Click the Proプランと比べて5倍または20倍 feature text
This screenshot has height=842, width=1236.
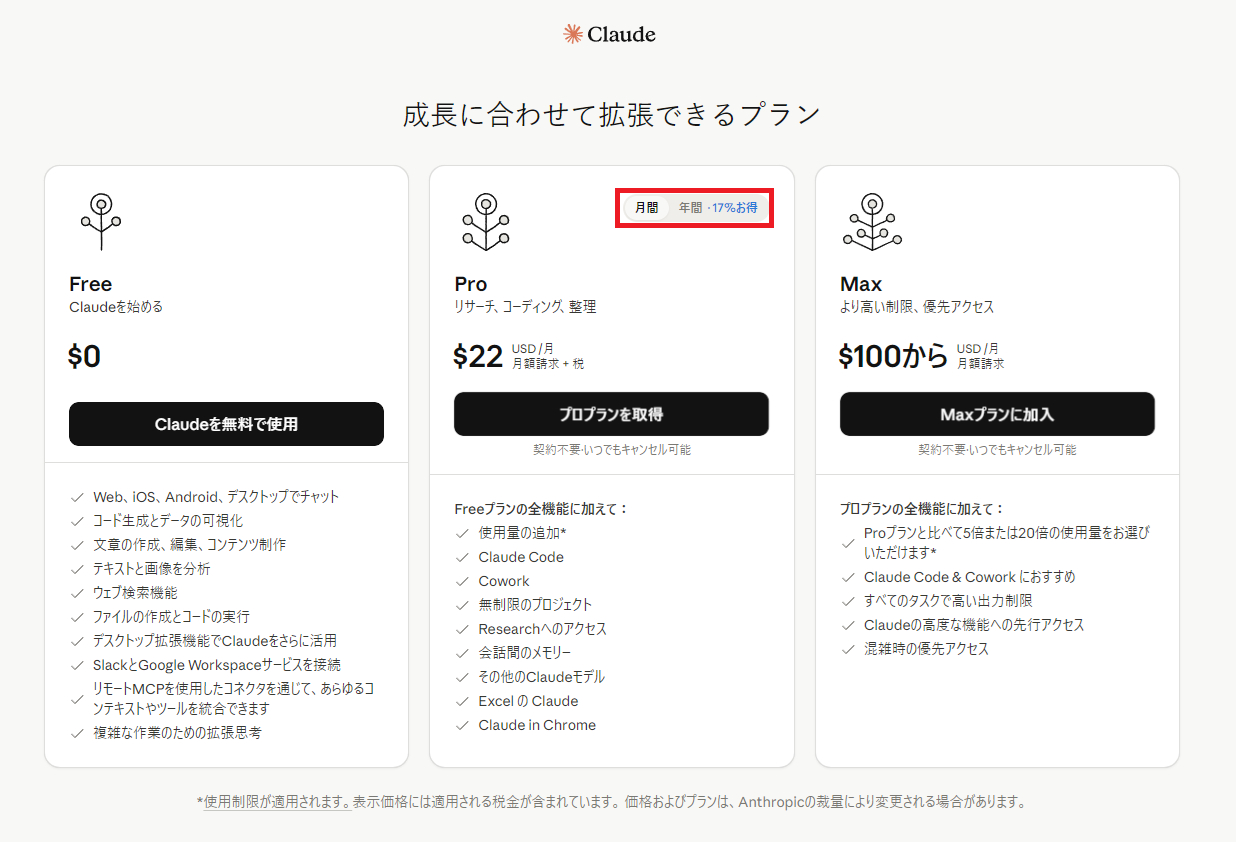tap(1007, 543)
